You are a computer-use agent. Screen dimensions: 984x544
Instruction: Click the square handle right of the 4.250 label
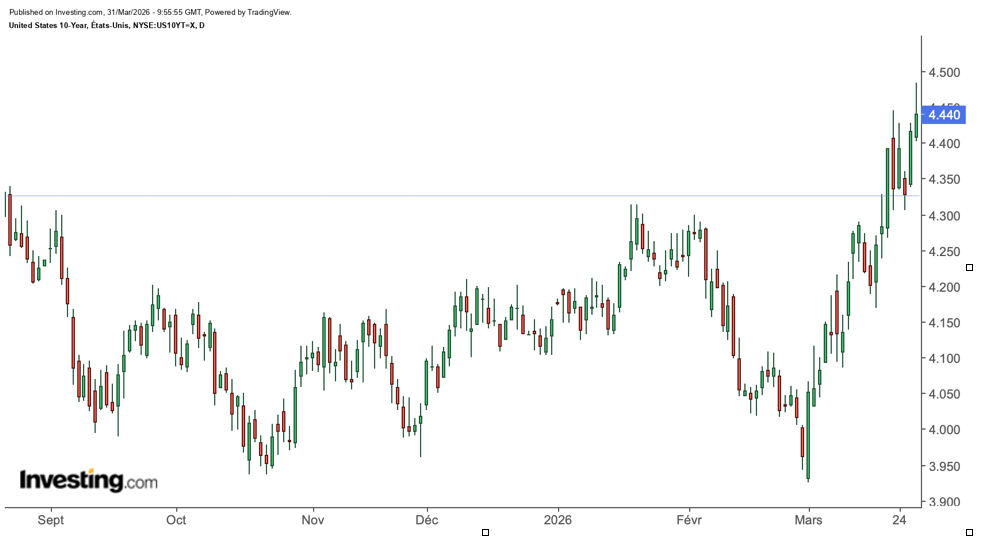point(969,267)
